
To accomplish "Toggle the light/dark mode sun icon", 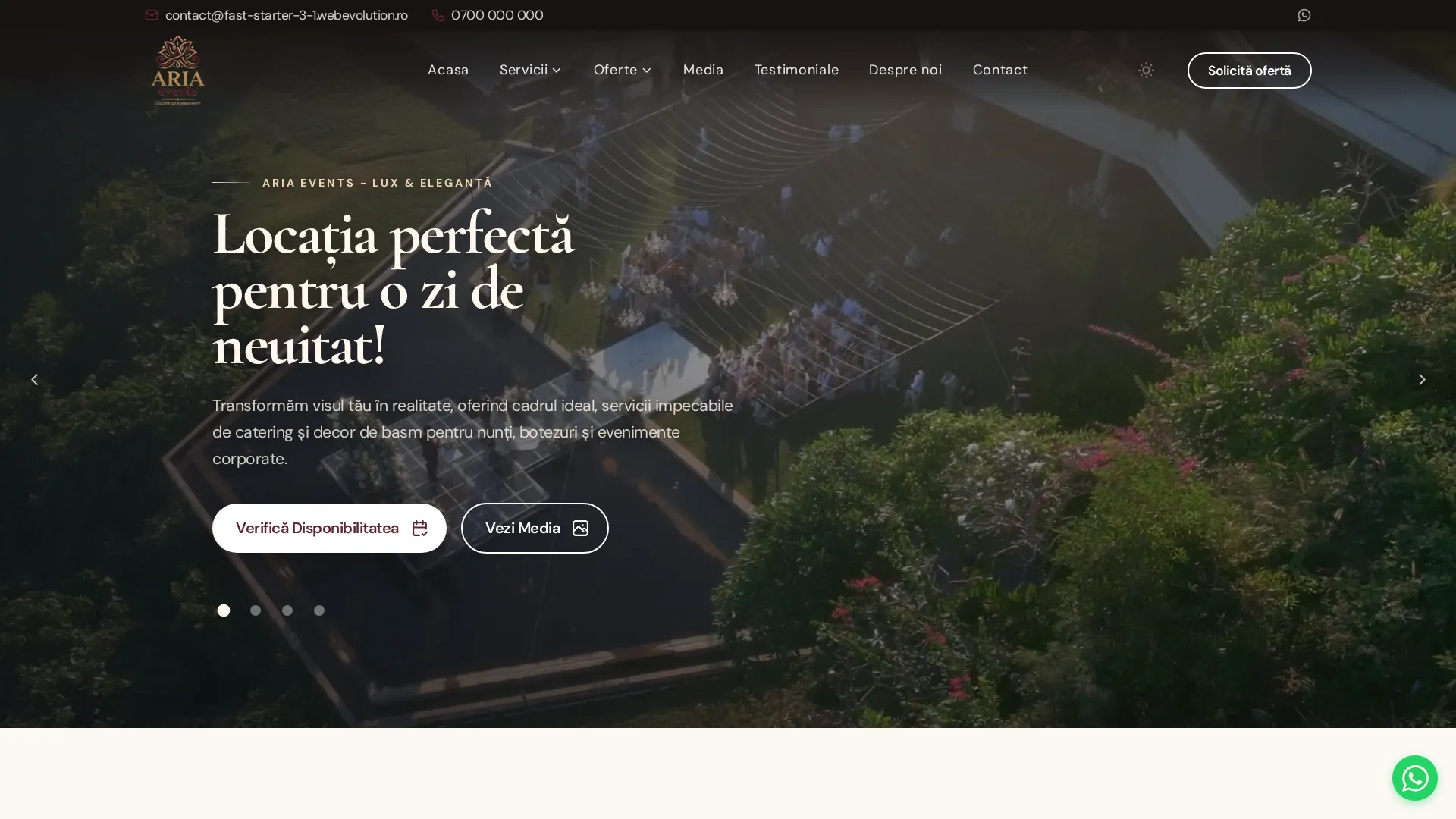I will click(x=1146, y=70).
